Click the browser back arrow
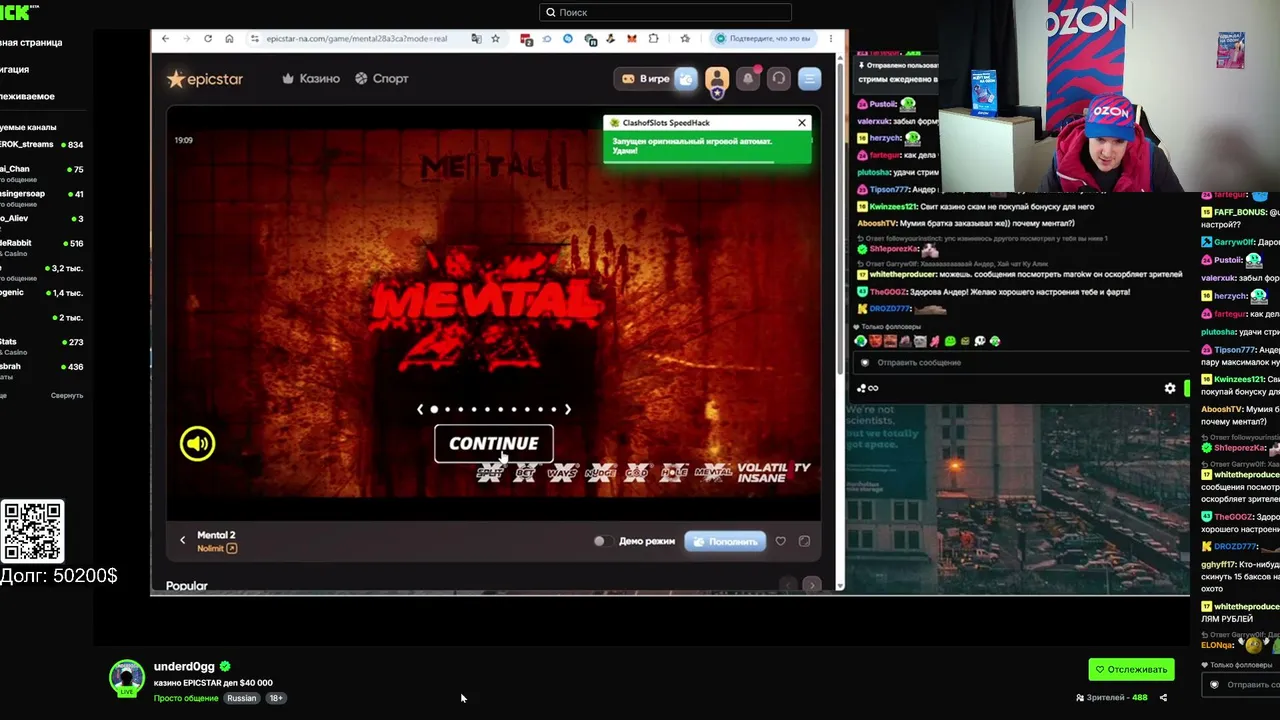 point(165,39)
